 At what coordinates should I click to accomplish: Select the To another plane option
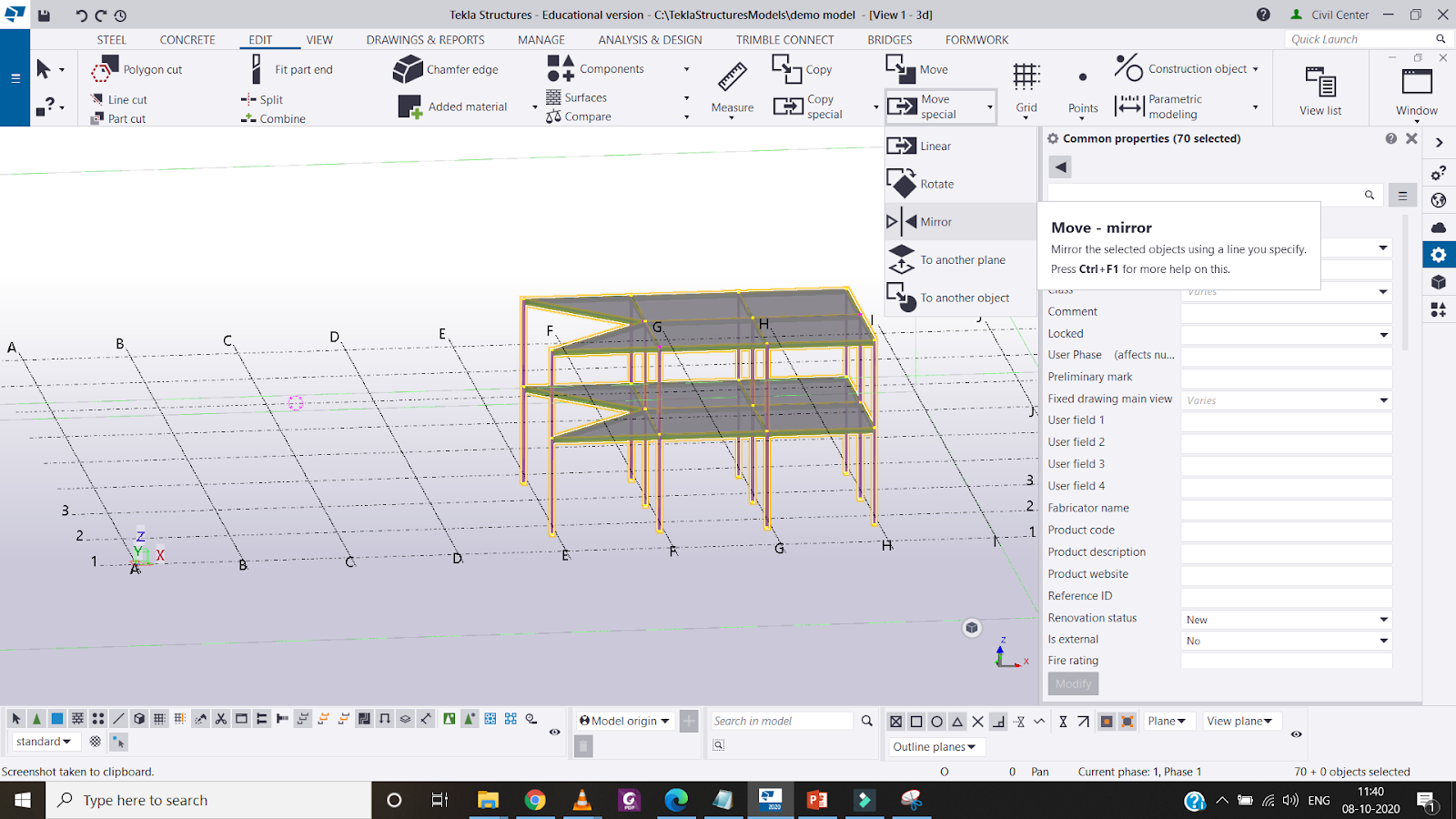[x=961, y=260]
